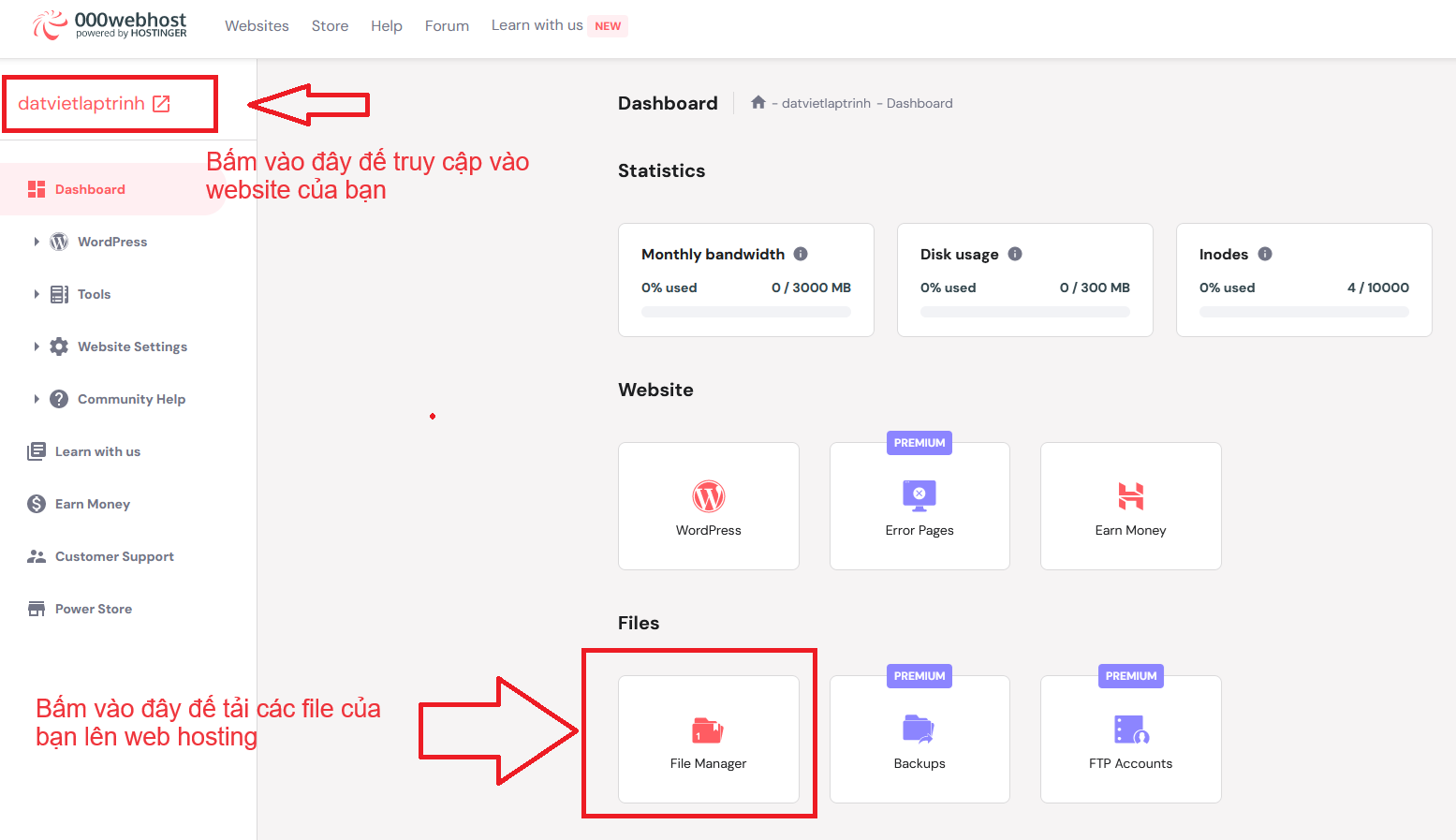Screen dimensions: 1456x840
Task: Click 'Earn Money' label in Website card
Action: (x=1131, y=530)
